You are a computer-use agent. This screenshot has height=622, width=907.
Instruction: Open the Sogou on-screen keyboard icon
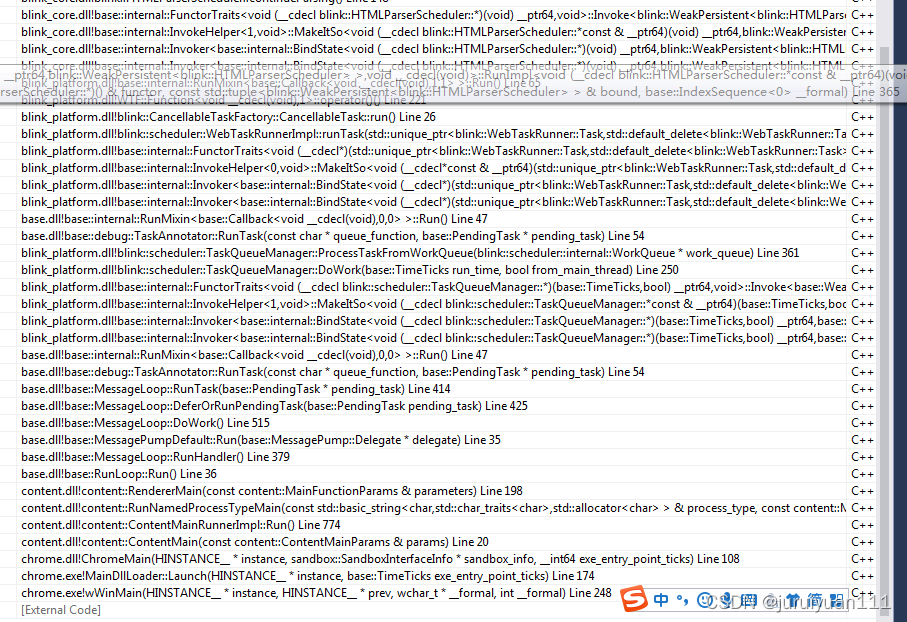(x=749, y=600)
